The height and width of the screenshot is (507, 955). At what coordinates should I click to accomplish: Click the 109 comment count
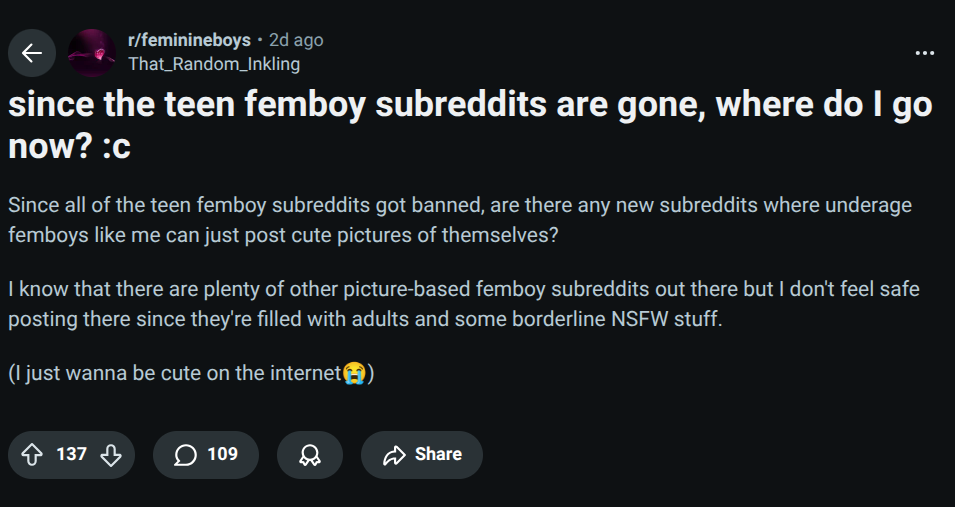(223, 455)
